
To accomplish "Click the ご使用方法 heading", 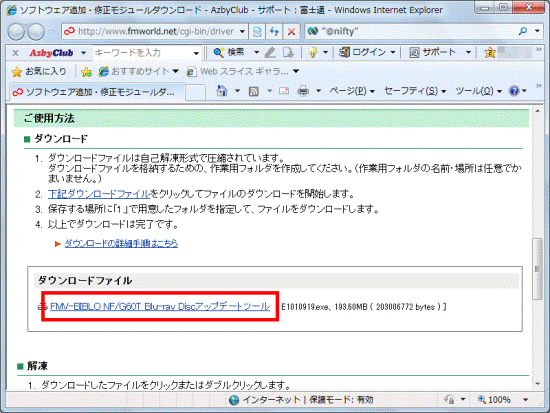I will 49,118.
